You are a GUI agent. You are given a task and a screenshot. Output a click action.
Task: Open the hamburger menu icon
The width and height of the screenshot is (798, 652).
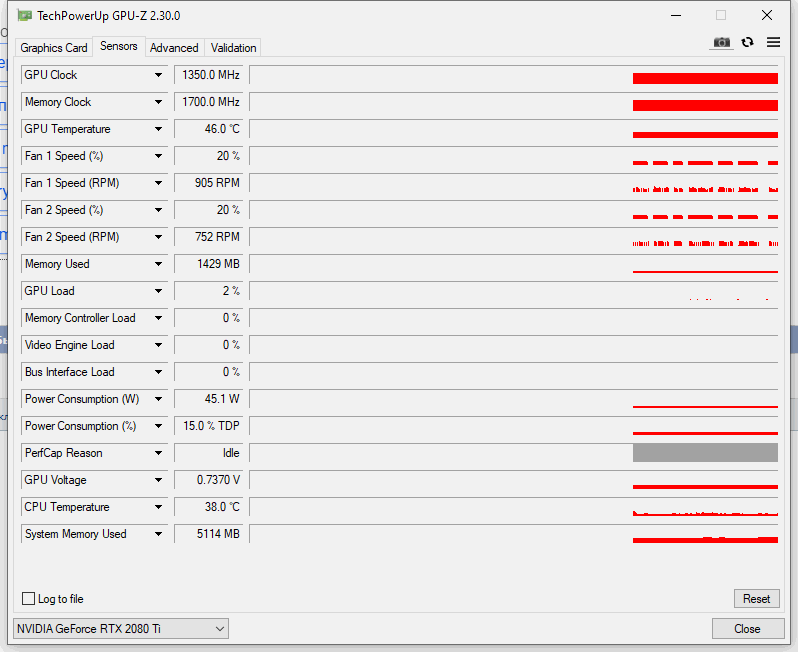(773, 42)
